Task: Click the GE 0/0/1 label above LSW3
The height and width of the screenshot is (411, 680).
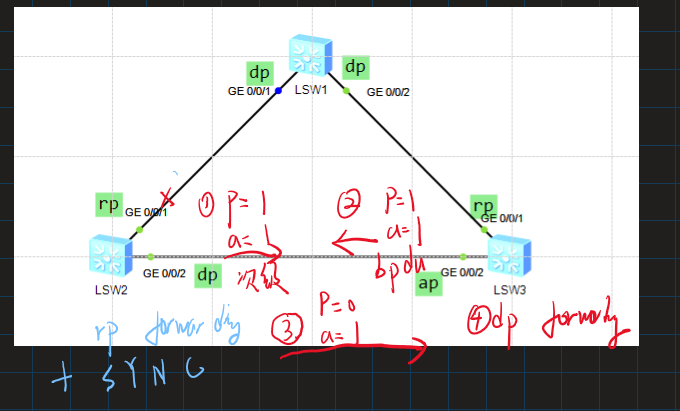Action: pyautogui.click(x=502, y=219)
